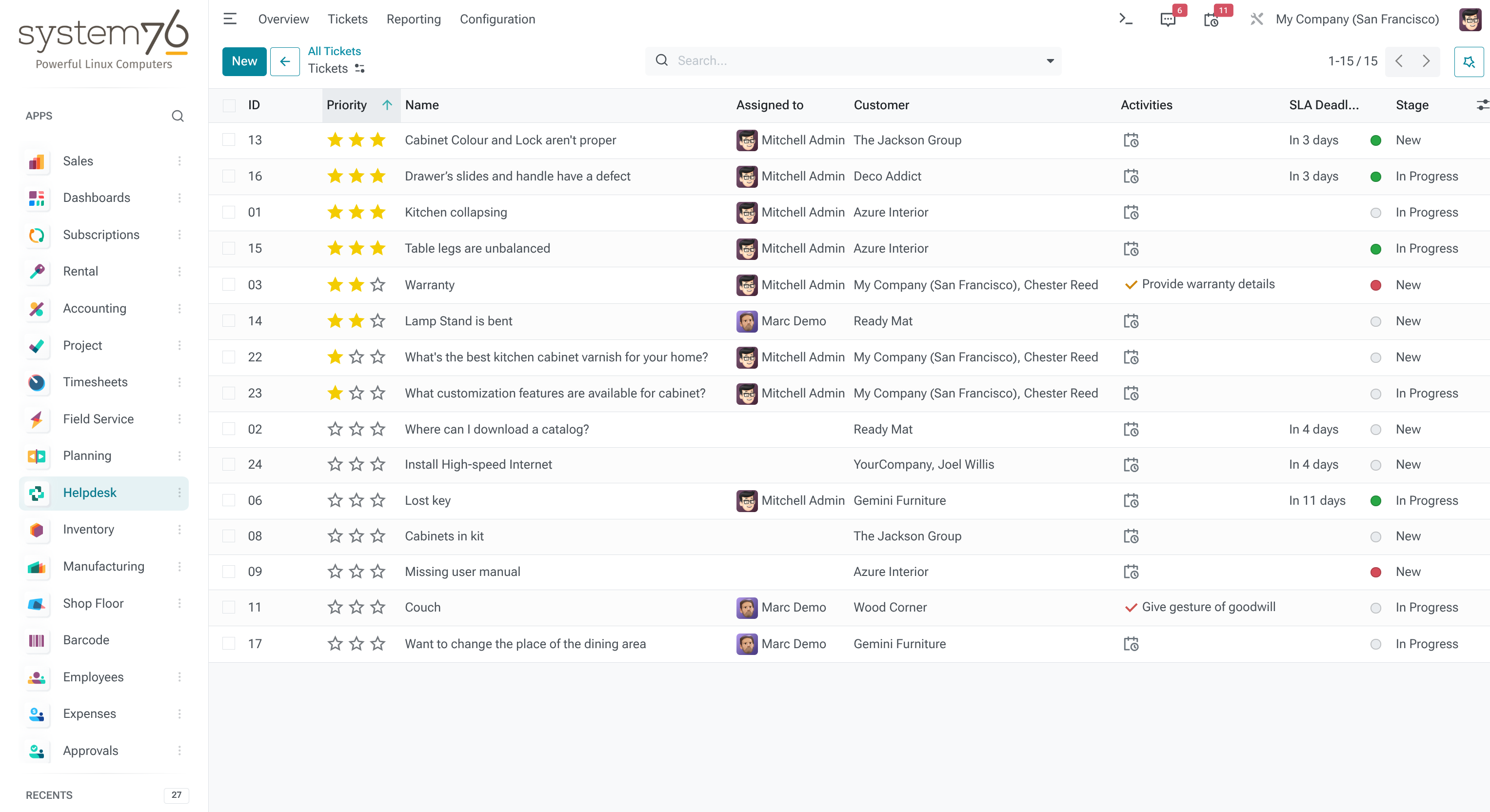Tick the checkbox for ticket 17

click(229, 644)
